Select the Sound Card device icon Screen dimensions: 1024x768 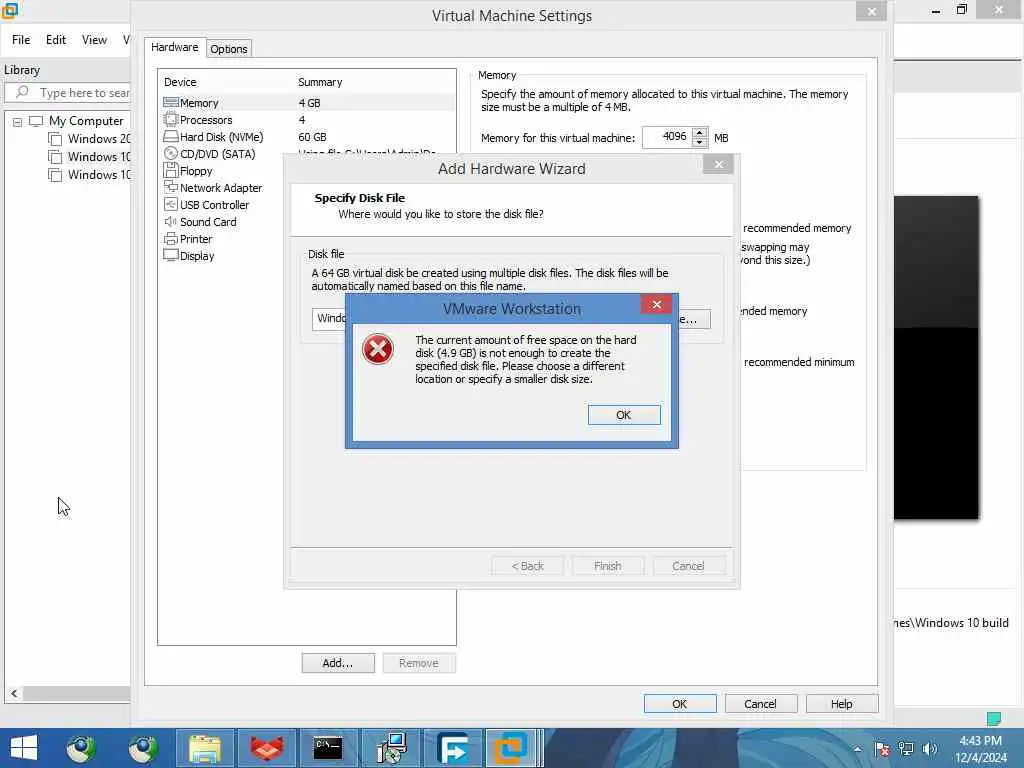[x=170, y=221]
